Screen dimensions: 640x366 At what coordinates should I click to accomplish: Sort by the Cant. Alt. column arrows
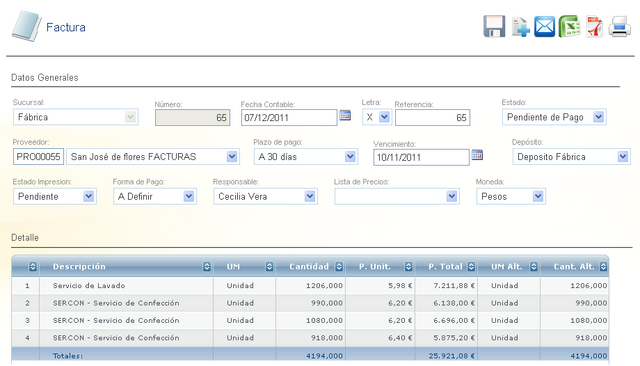coord(604,267)
